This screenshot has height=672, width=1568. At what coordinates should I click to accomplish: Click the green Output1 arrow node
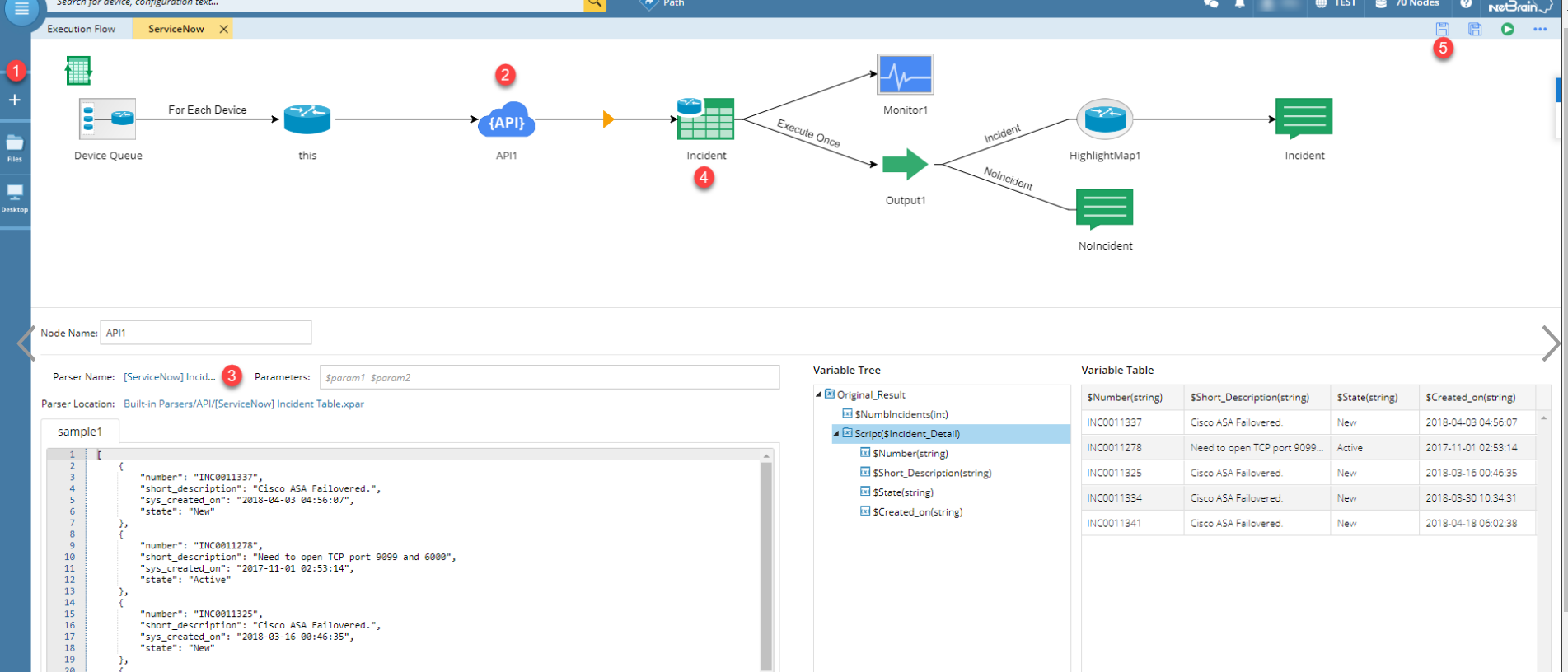905,164
